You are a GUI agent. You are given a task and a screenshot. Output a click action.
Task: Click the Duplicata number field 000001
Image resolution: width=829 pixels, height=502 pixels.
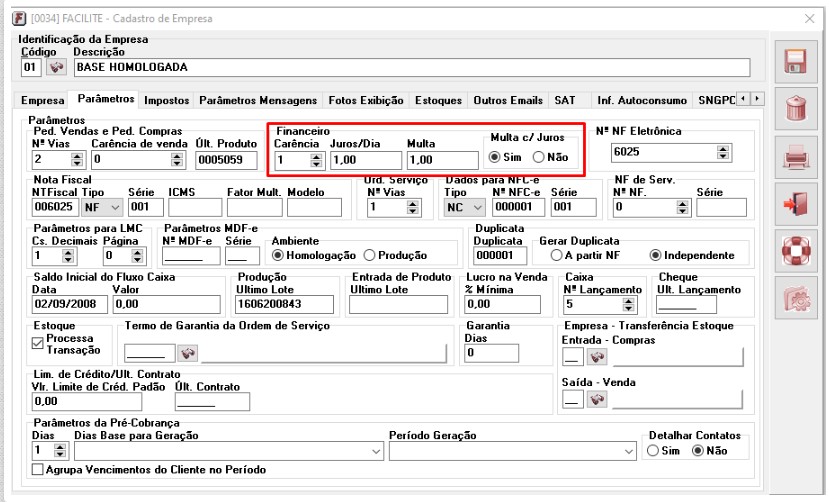point(500,256)
